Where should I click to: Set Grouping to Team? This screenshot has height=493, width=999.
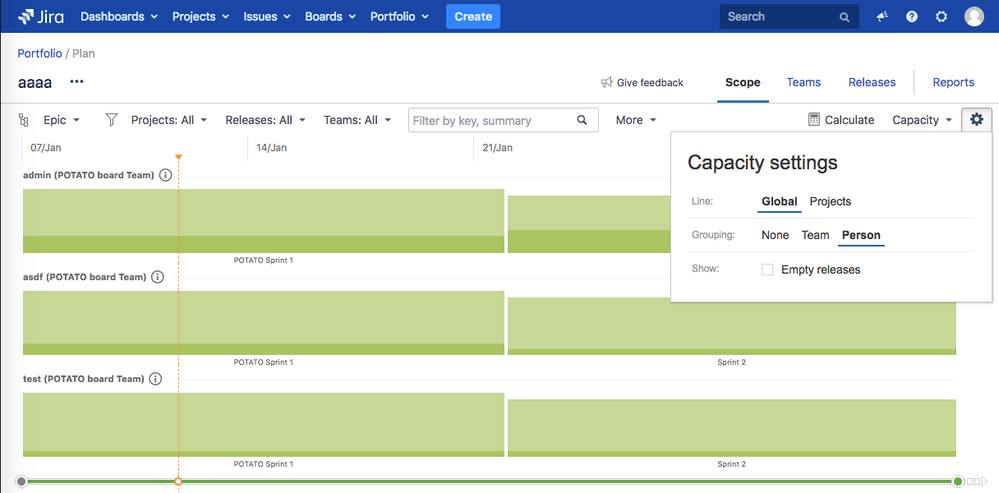[815, 235]
